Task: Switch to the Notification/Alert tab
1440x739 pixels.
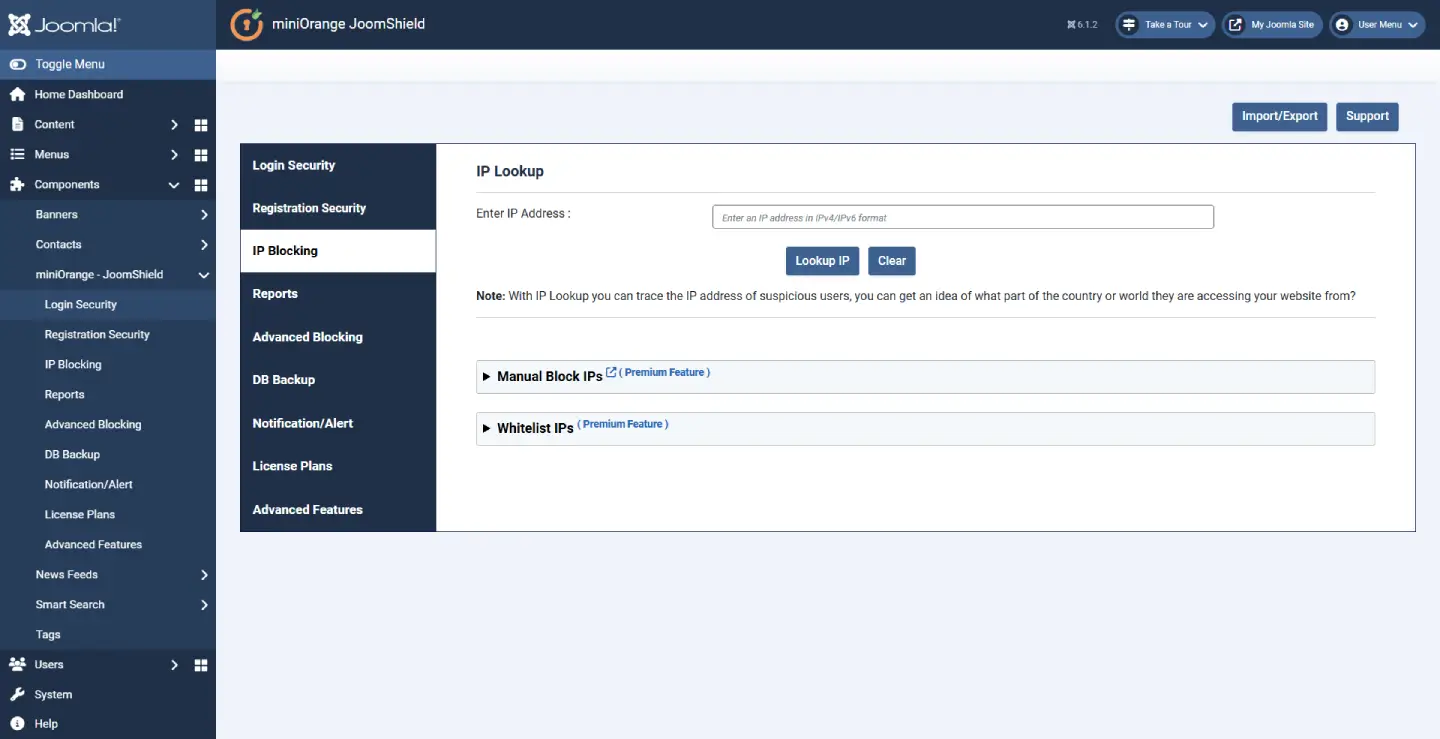Action: pos(338,423)
